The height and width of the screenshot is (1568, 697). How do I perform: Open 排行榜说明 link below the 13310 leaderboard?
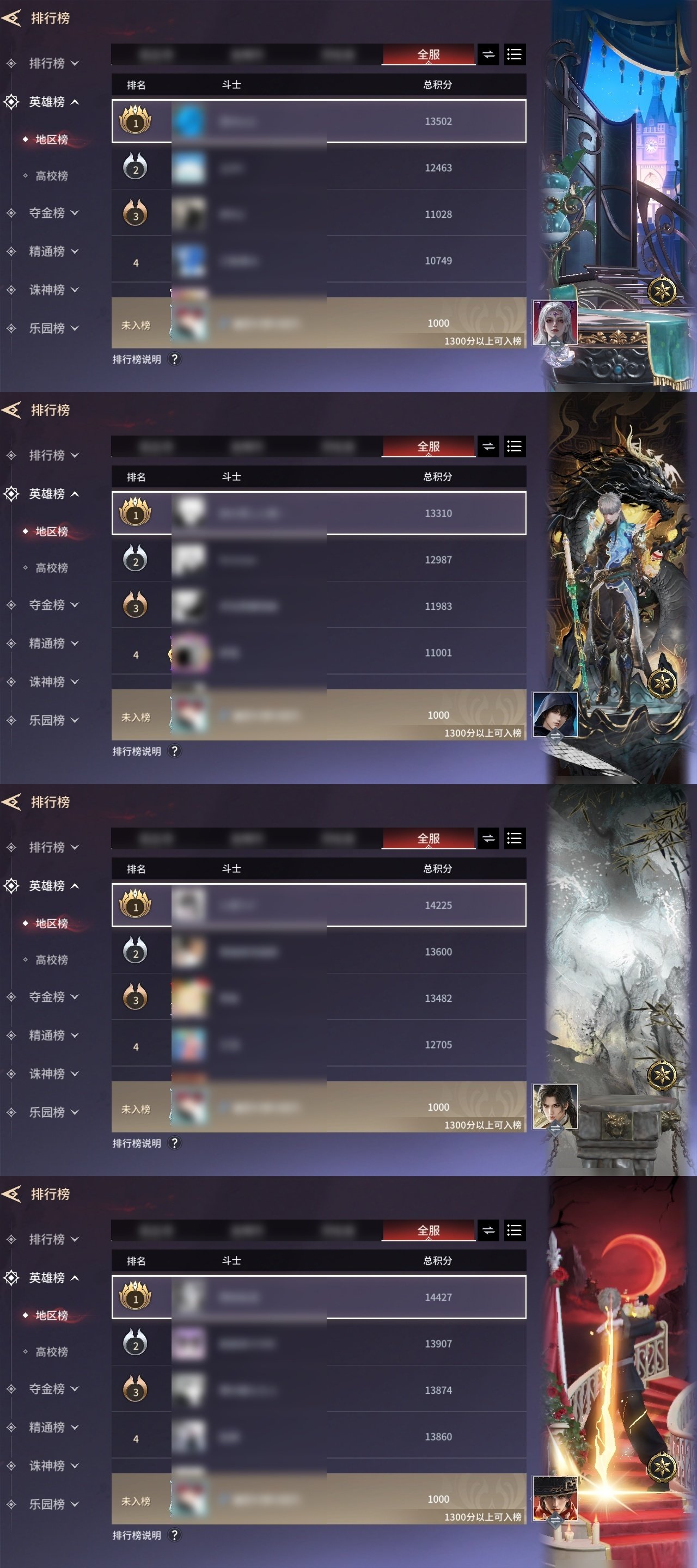[x=137, y=751]
